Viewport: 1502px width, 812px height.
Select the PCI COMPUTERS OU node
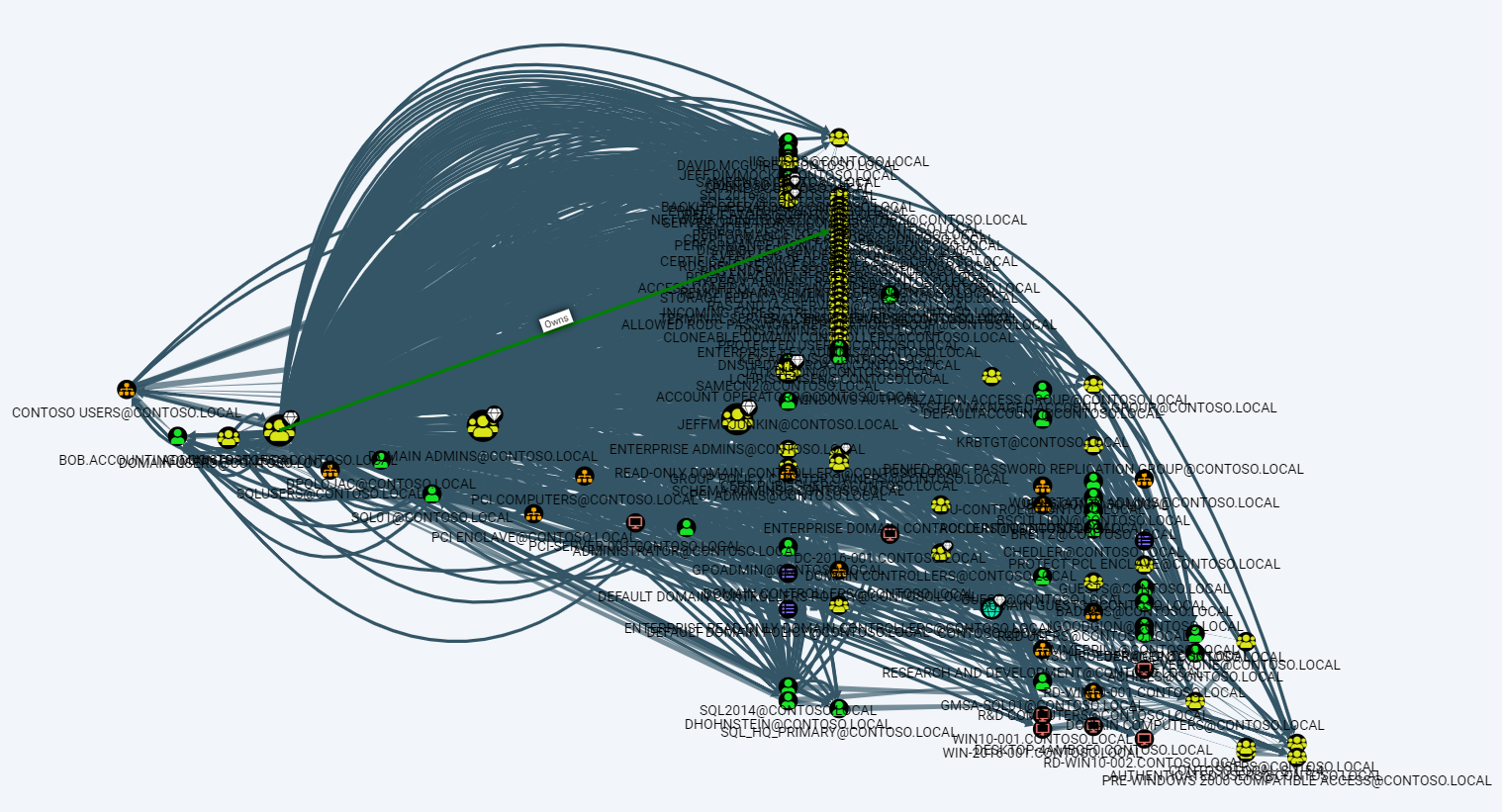[x=585, y=476]
